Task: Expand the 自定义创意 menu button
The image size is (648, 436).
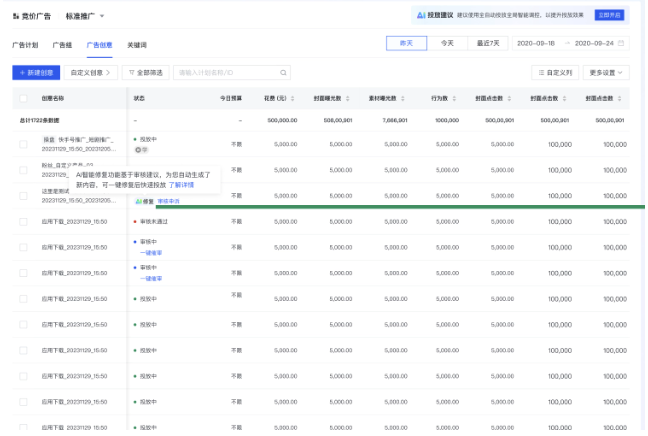Action: click(x=91, y=73)
